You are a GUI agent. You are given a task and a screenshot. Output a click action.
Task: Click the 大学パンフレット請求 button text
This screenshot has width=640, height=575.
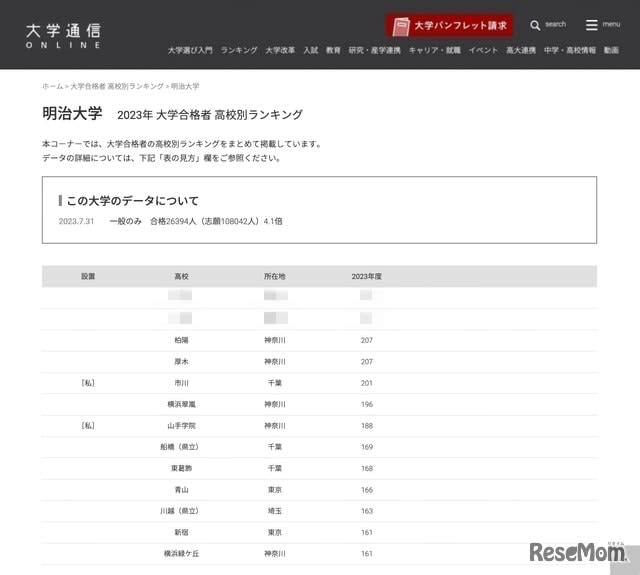(x=460, y=26)
